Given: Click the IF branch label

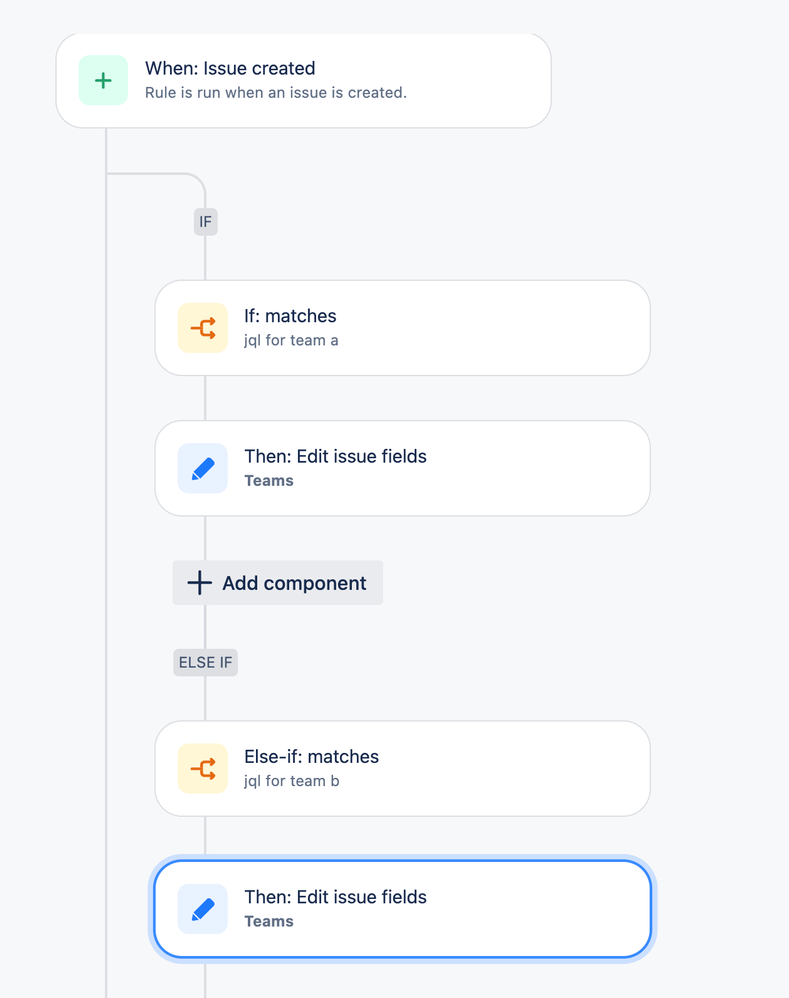Looking at the screenshot, I should tap(206, 221).
